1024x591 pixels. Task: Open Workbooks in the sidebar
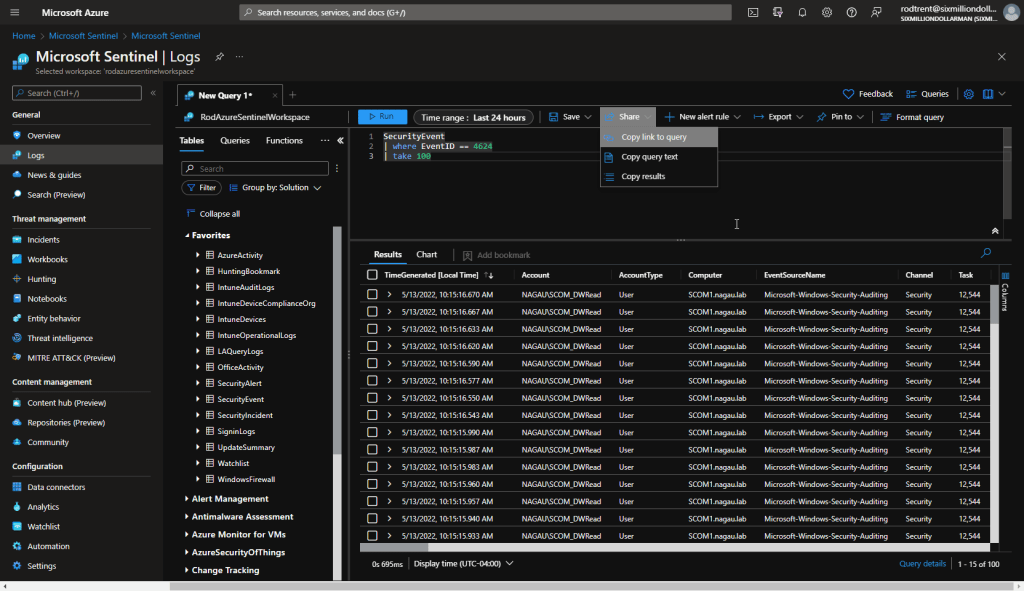coord(47,259)
